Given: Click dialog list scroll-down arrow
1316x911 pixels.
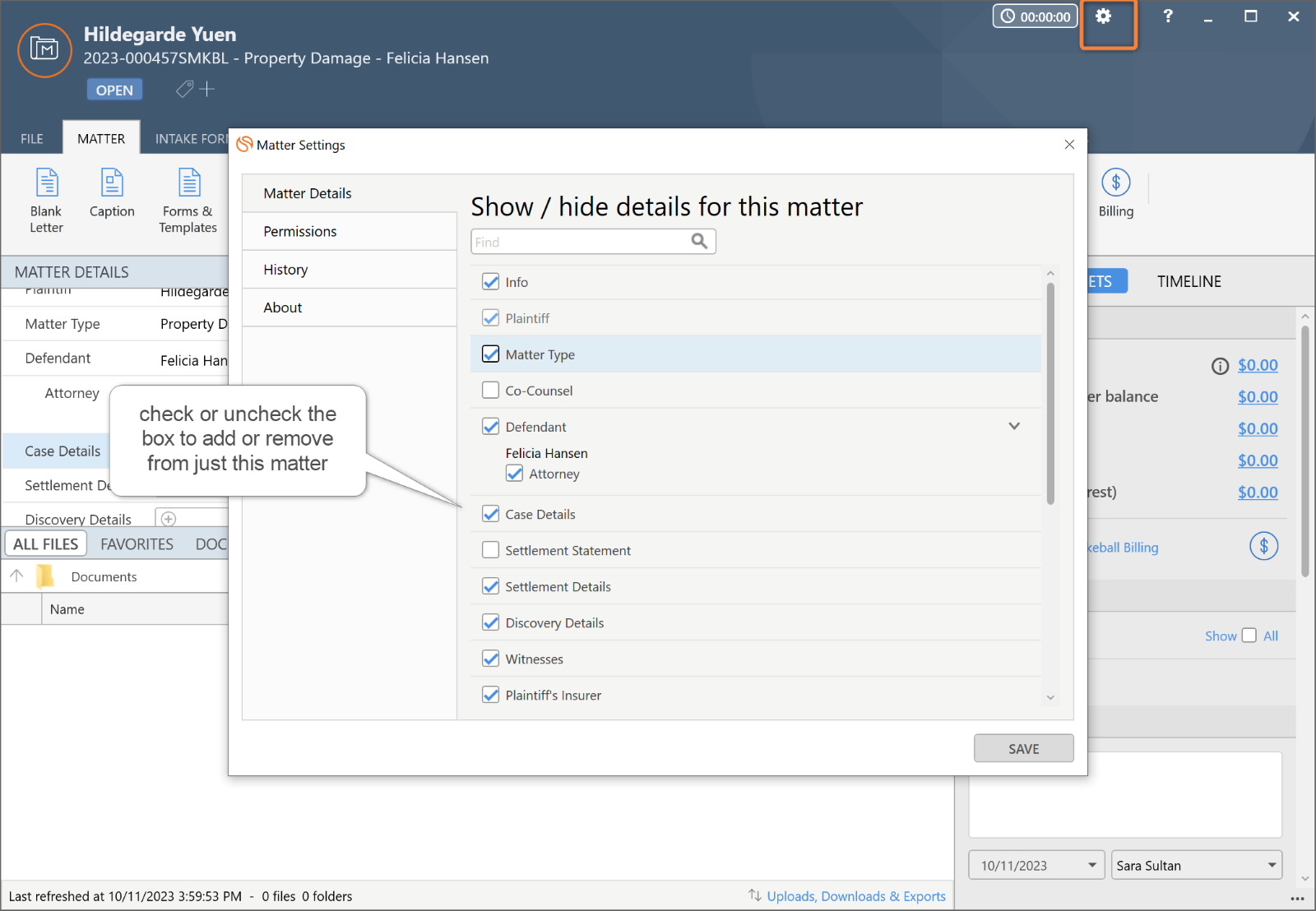Looking at the screenshot, I should tap(1050, 697).
